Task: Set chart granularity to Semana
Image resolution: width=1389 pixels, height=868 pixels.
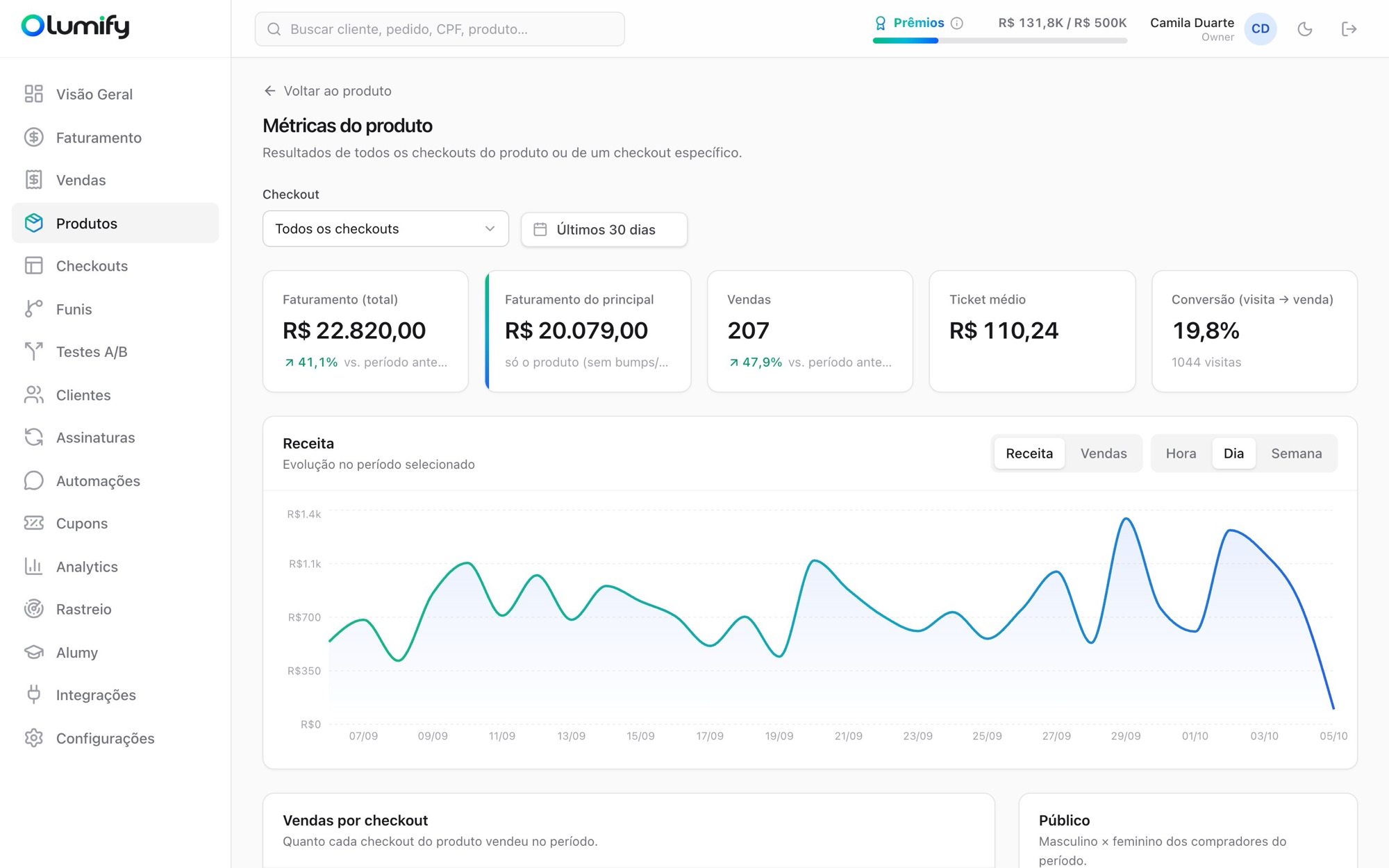Action: coord(1296,453)
